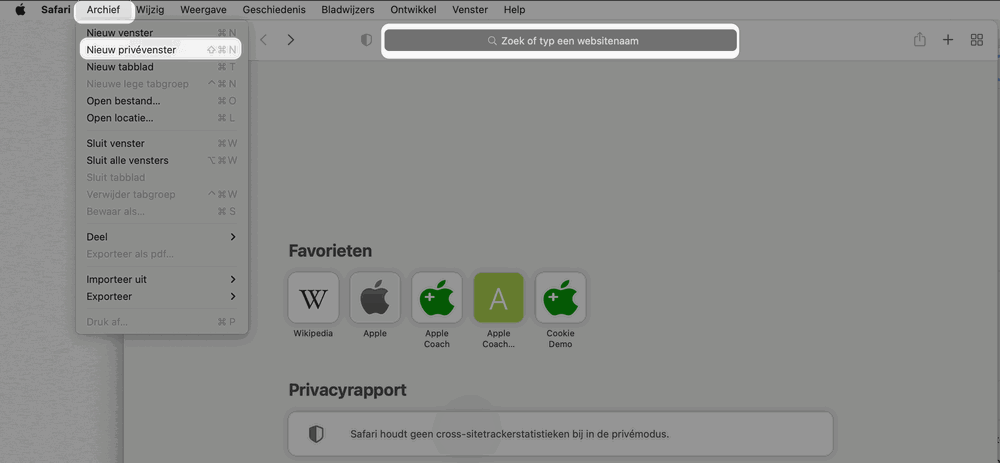This screenshot has height=463, width=1000.
Task: Open the Wijzig menu
Action: (151, 10)
